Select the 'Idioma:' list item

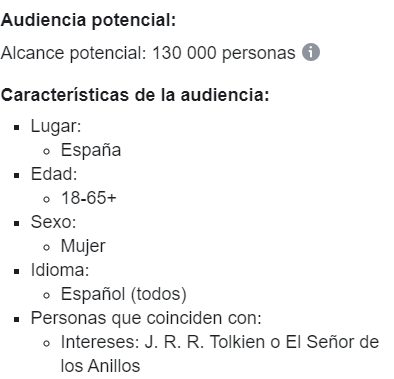(x=60, y=270)
